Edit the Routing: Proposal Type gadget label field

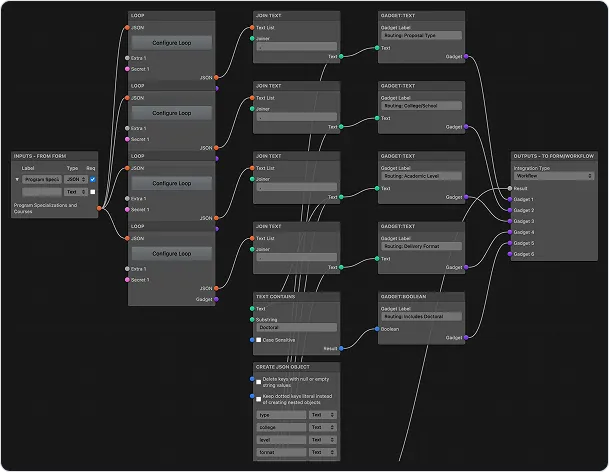tap(421, 35)
